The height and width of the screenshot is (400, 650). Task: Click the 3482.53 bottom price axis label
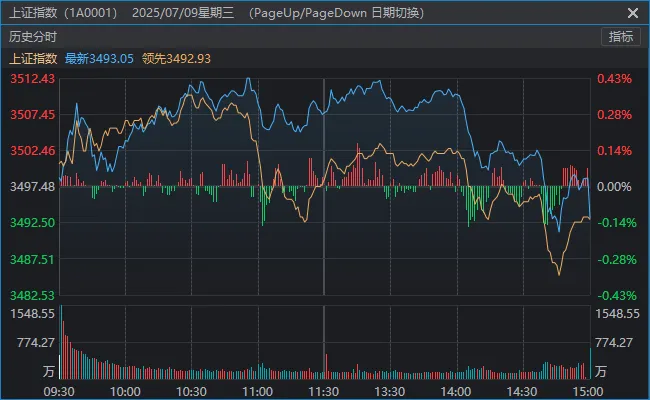(x=32, y=296)
